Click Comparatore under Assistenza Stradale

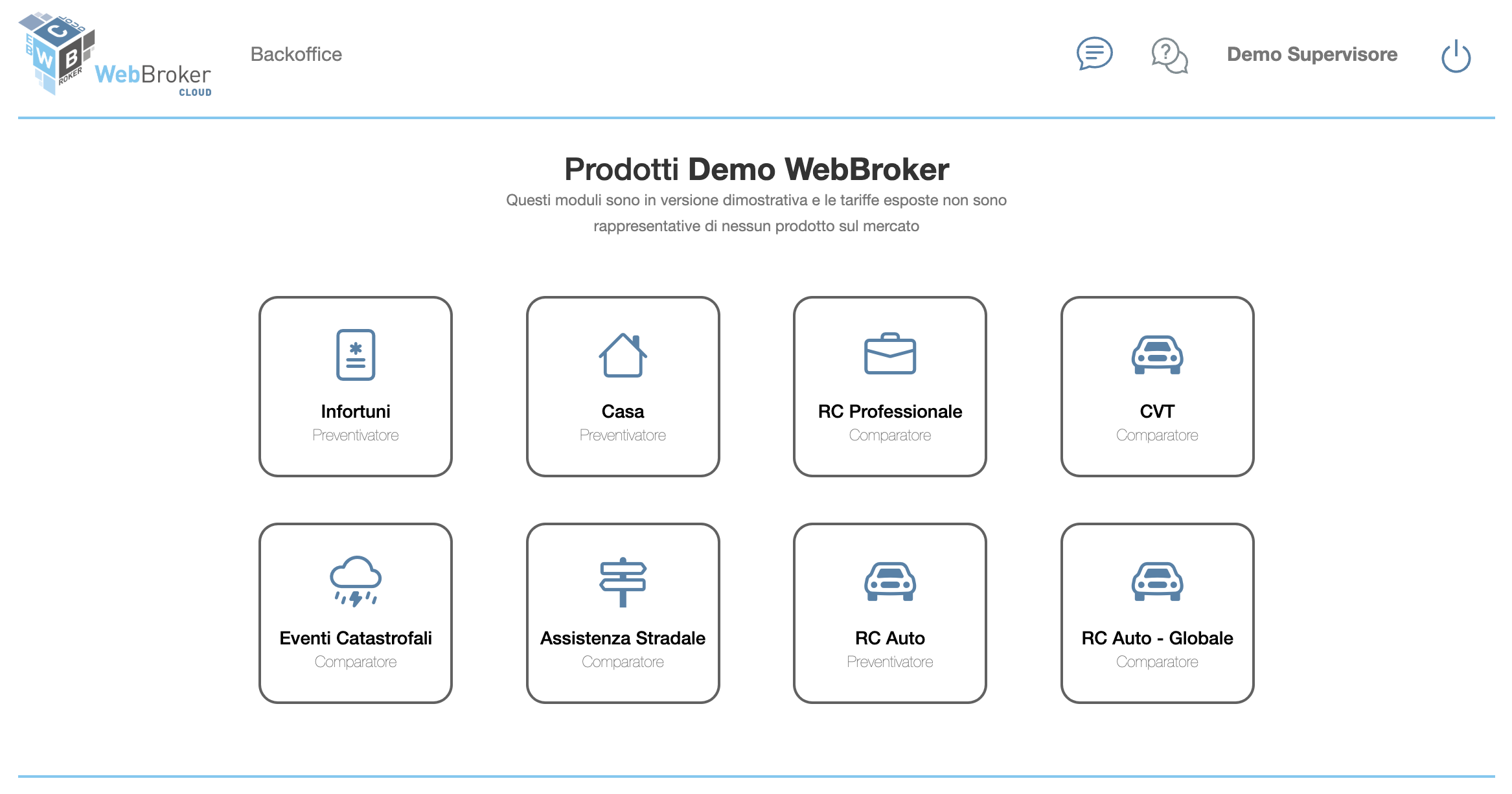[x=623, y=662]
